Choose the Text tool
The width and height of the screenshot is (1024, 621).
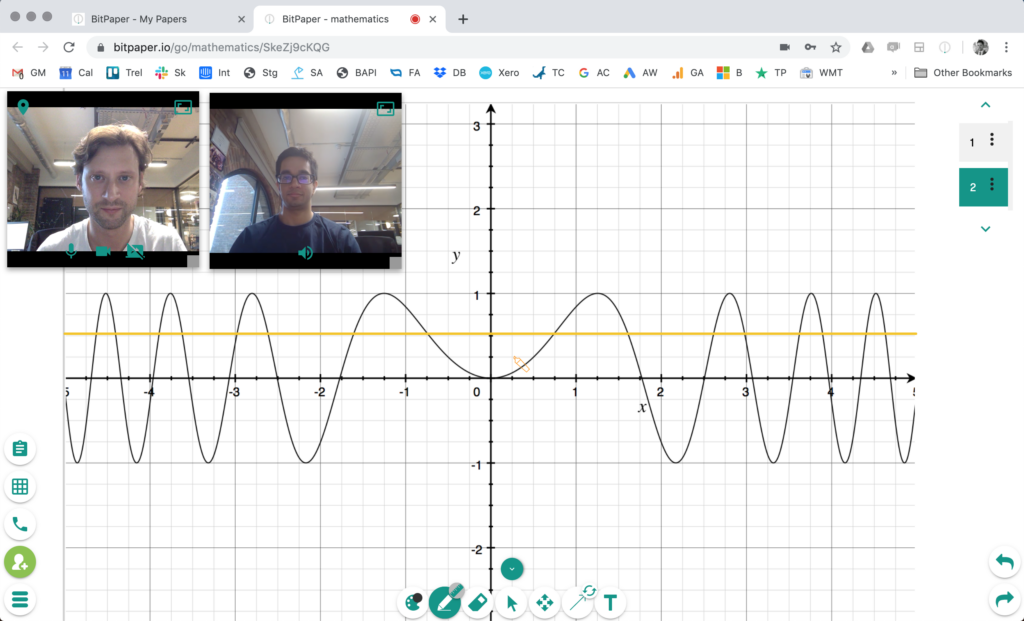coord(610,602)
